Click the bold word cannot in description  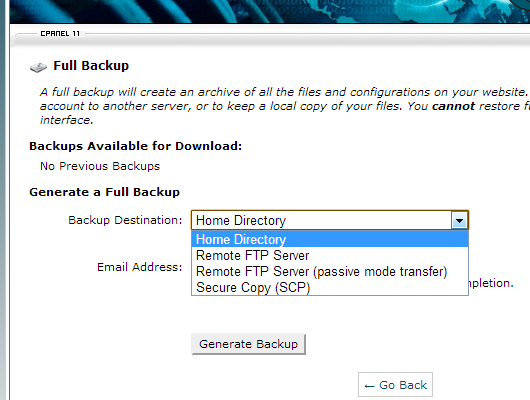453,106
